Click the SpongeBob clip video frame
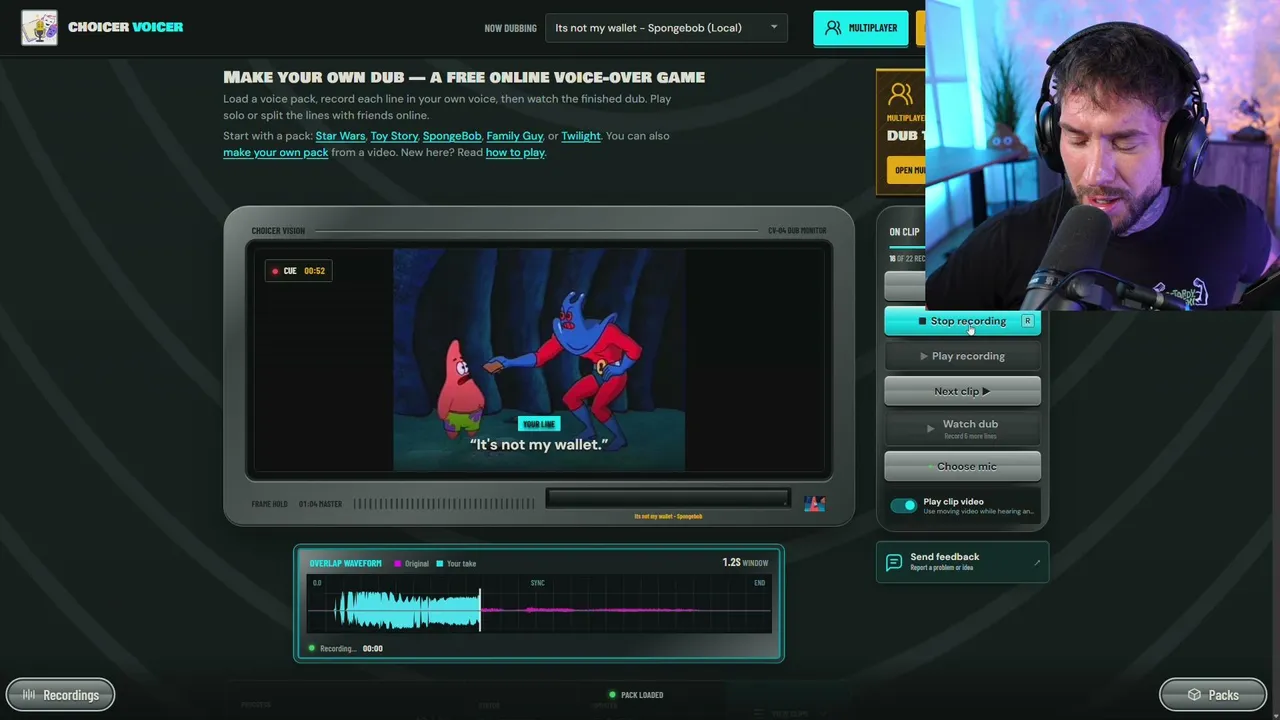This screenshot has width=1280, height=720. (539, 360)
